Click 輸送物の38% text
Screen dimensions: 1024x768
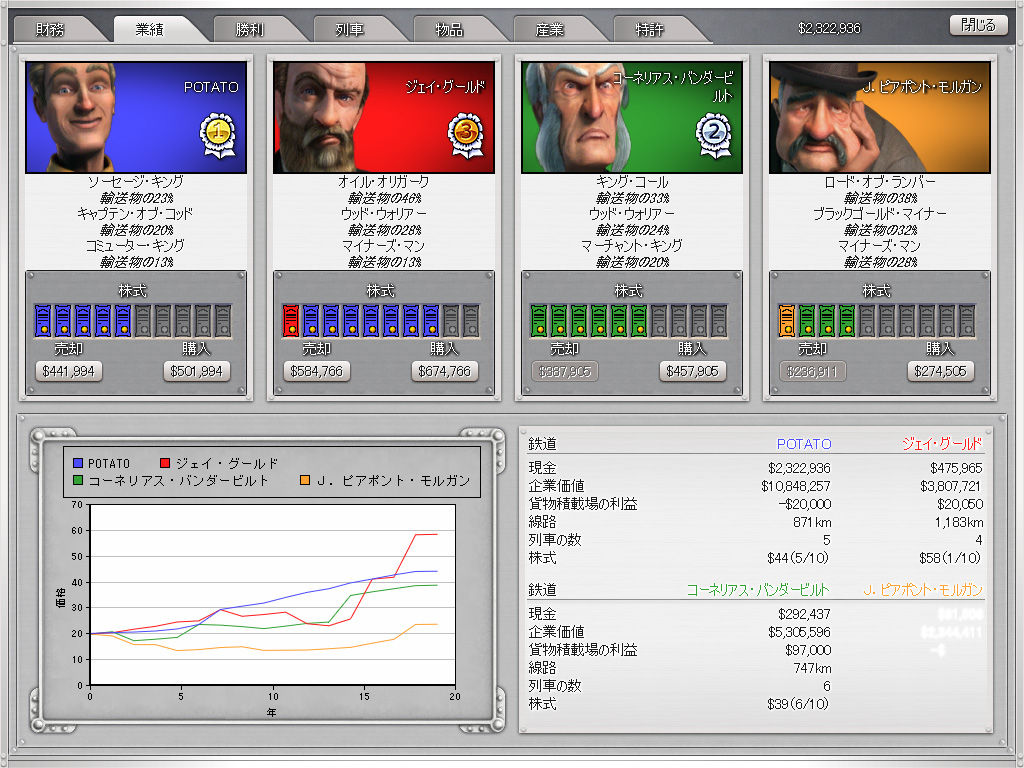point(880,198)
